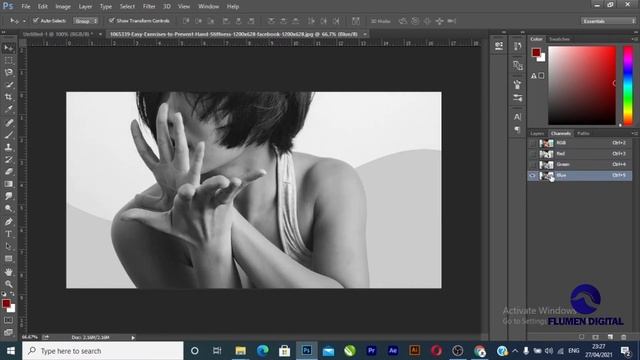Select the Spot Healing Brush tool
640x360 pixels.
pyautogui.click(x=8, y=122)
